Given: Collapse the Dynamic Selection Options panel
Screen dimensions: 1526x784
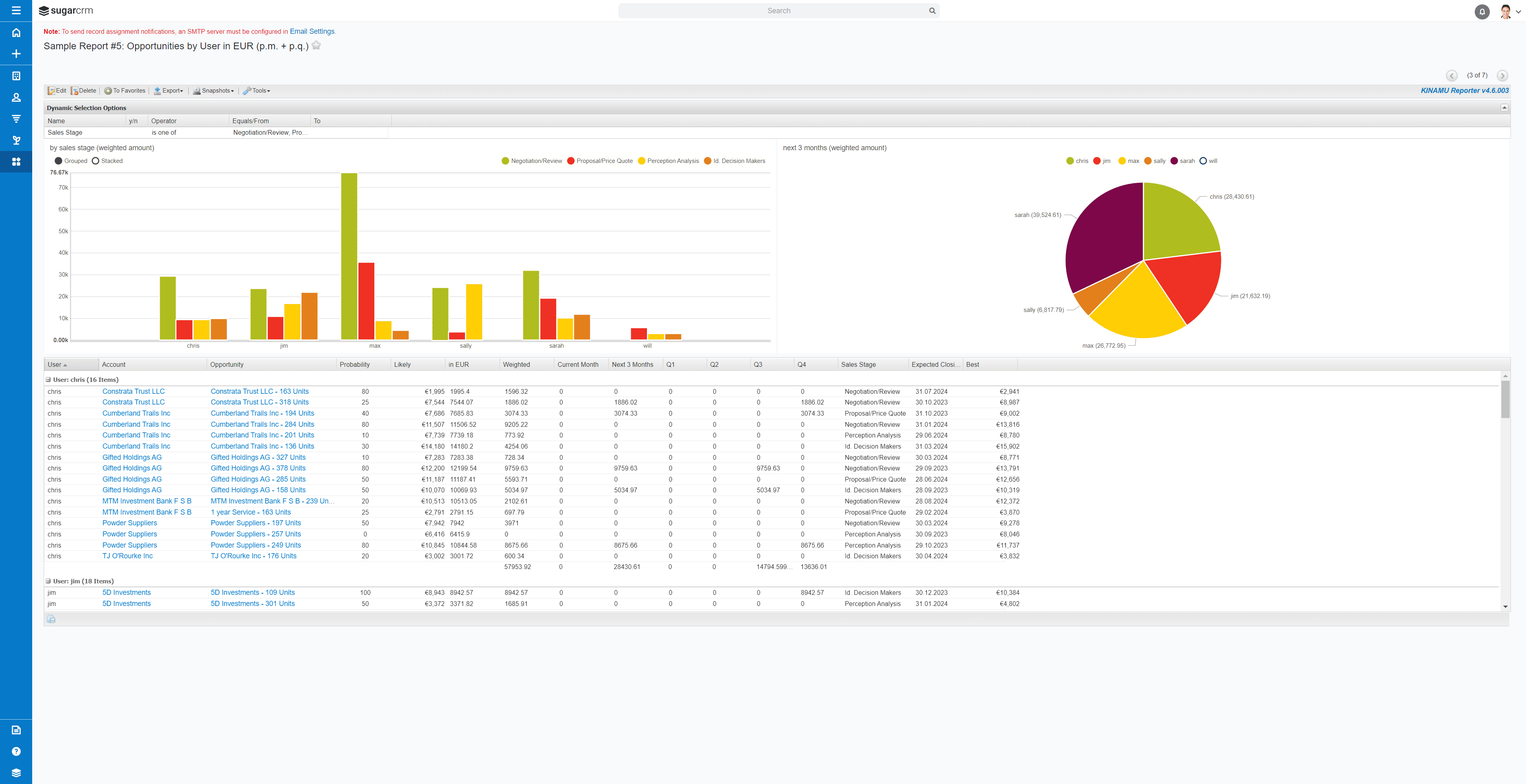Looking at the screenshot, I should pyautogui.click(x=1503, y=108).
